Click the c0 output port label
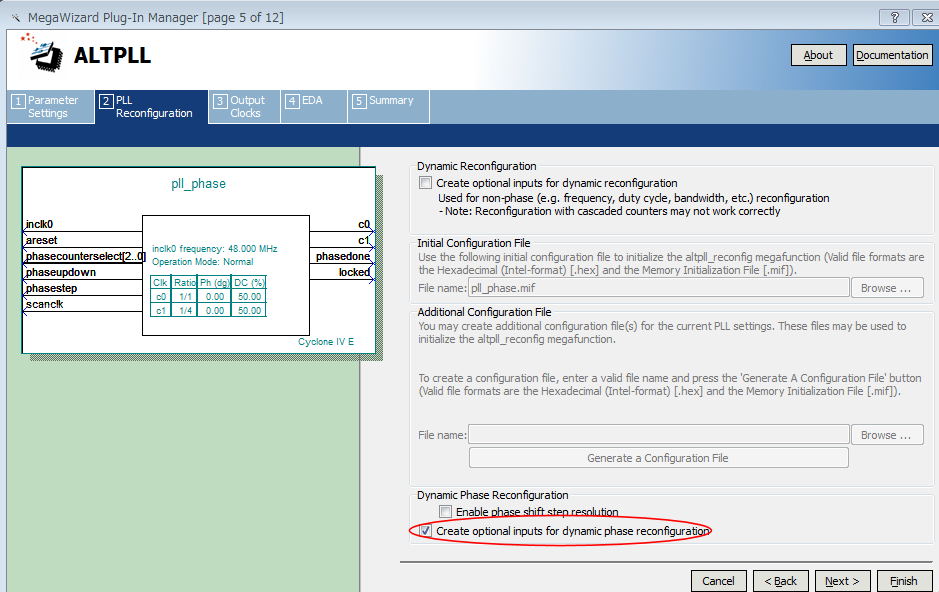This screenshot has height=592, width=939. coord(364,224)
